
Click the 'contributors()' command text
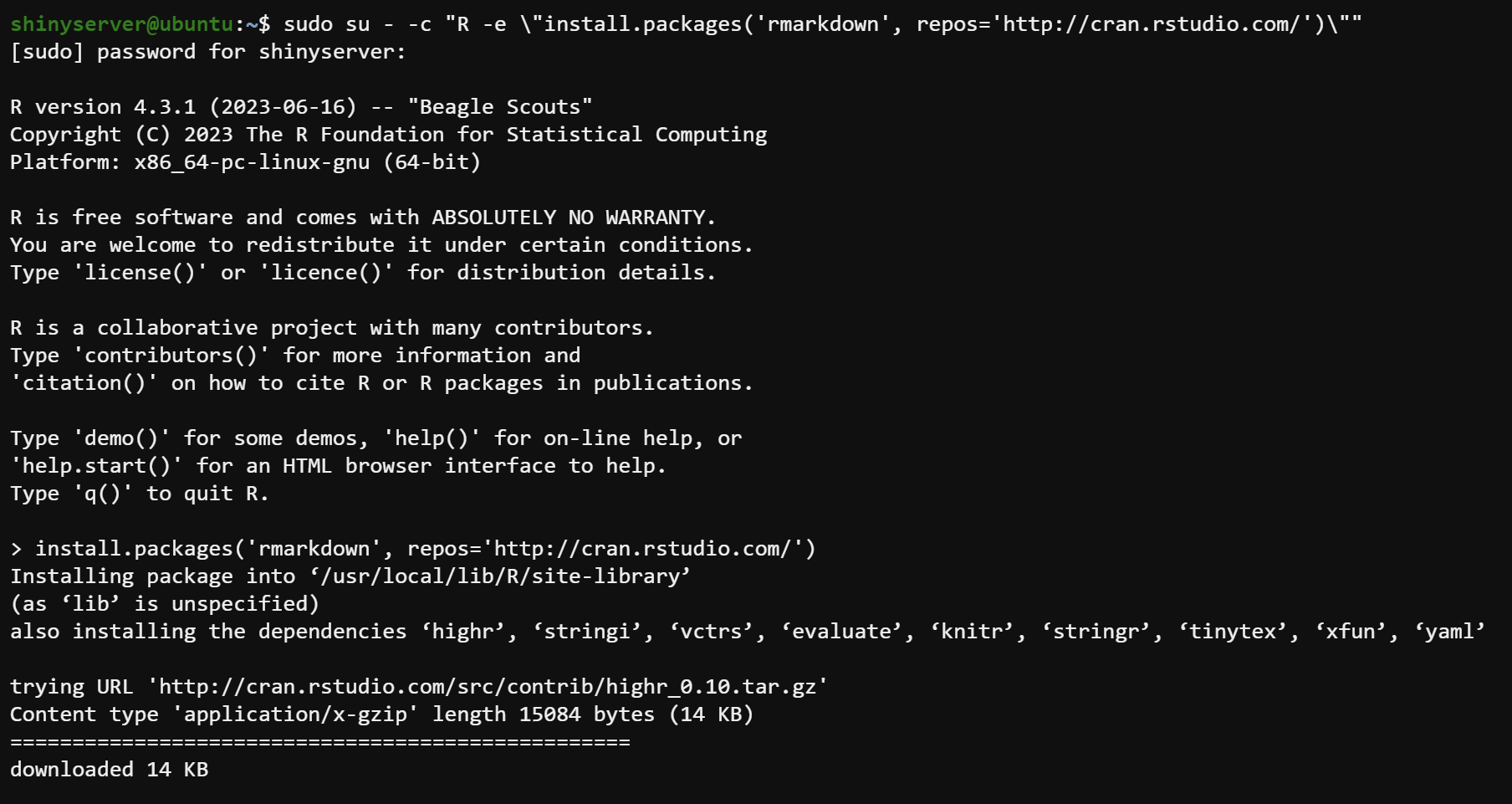tap(171, 356)
